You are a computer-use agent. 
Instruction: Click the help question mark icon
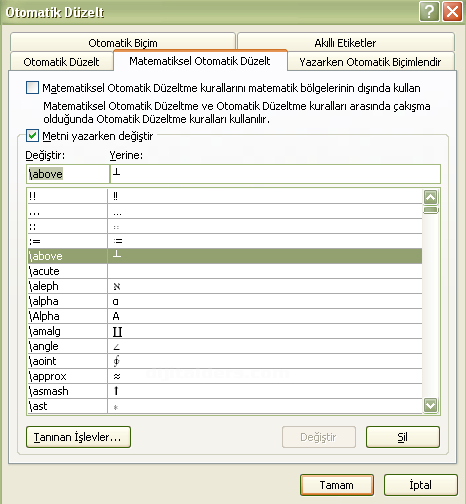click(429, 12)
